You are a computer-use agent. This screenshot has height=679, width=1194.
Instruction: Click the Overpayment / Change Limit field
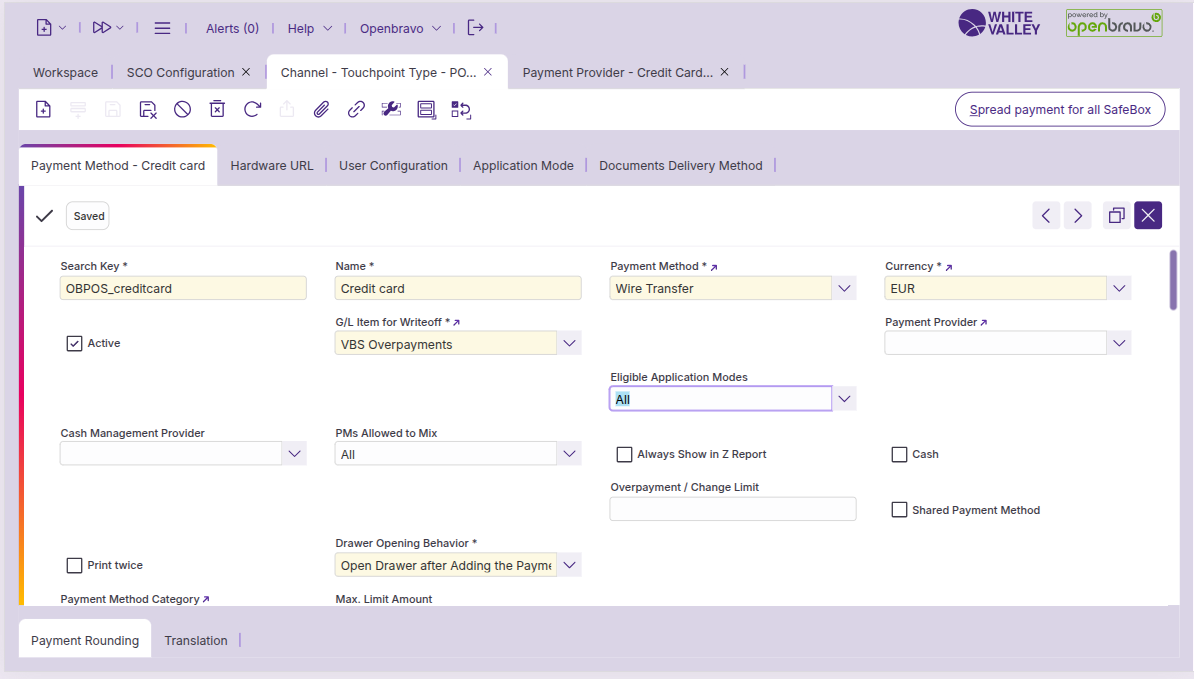tap(732, 509)
